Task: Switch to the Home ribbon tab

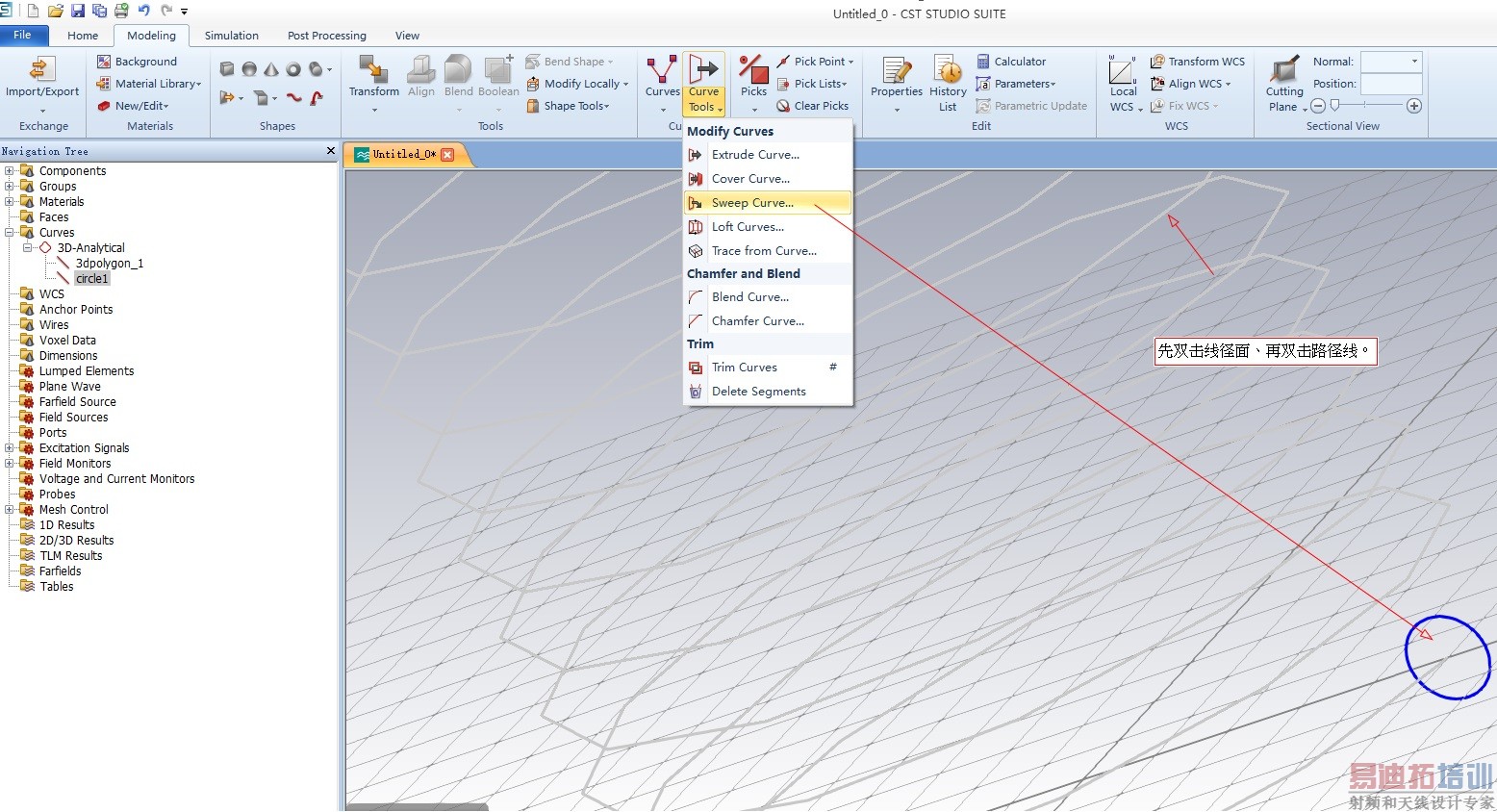Action: tap(83, 36)
